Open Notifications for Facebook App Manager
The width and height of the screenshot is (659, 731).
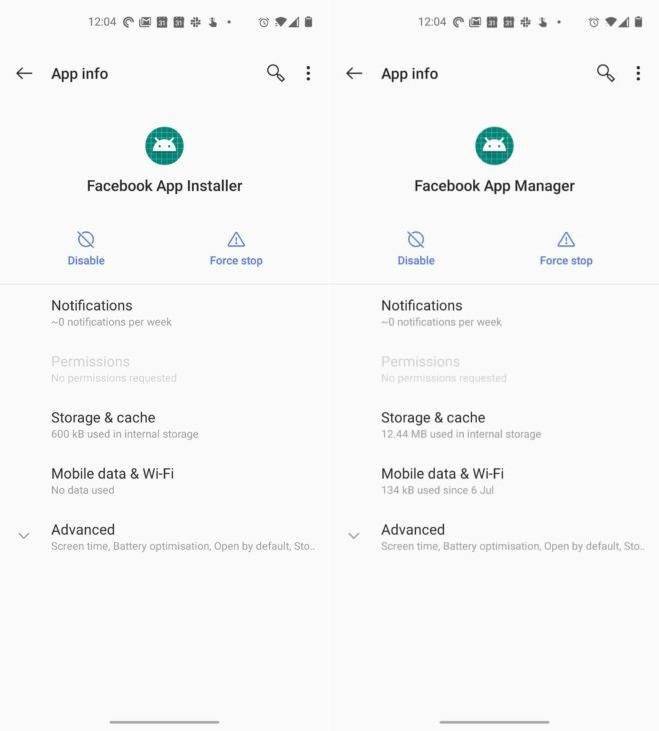pos(495,313)
